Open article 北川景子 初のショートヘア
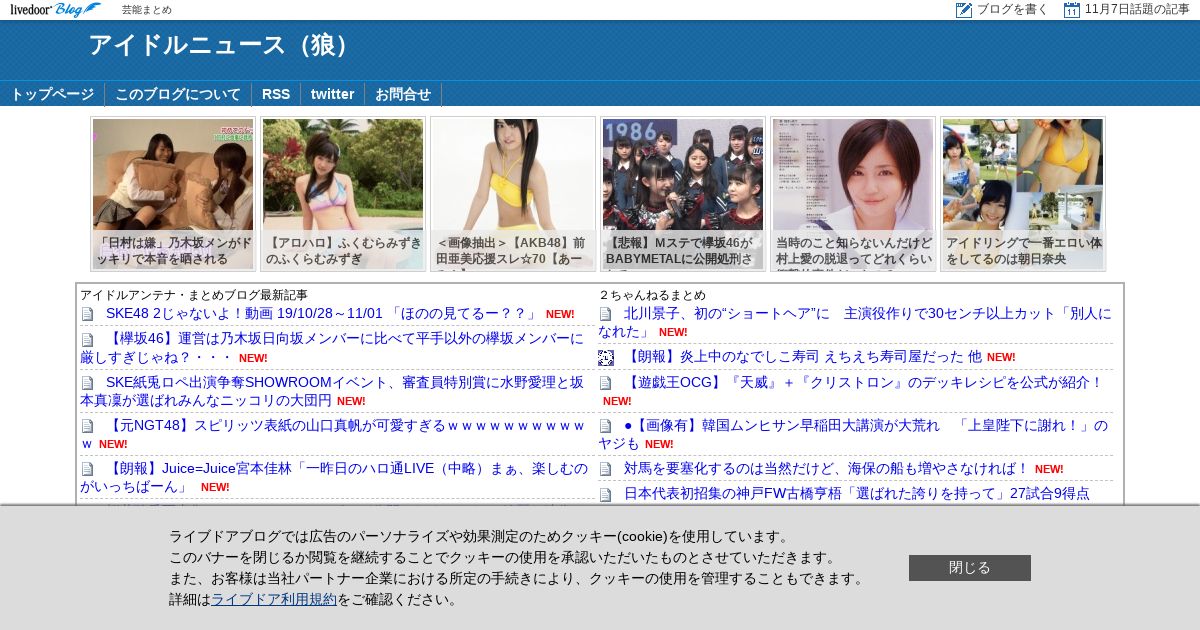 [855, 322]
